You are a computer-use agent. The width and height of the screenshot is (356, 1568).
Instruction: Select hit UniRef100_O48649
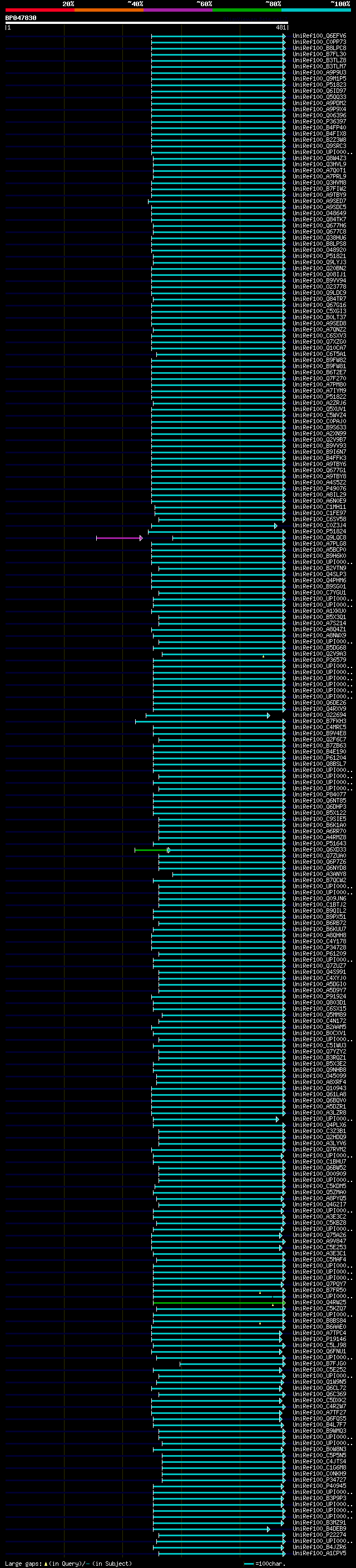(x=319, y=213)
